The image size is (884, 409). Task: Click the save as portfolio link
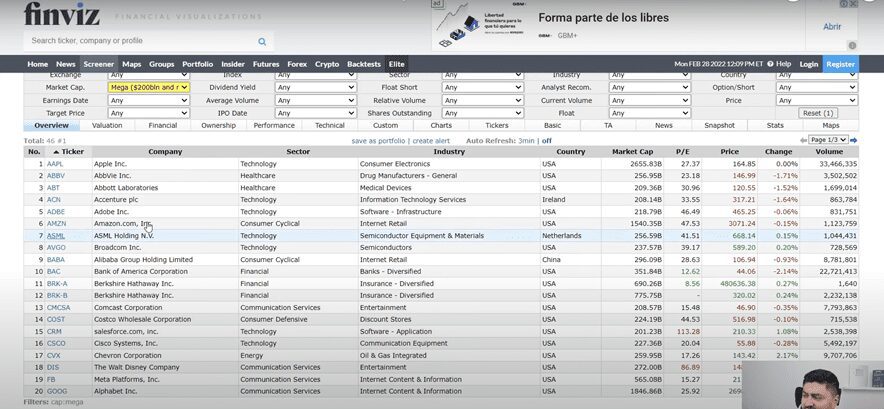[379, 141]
